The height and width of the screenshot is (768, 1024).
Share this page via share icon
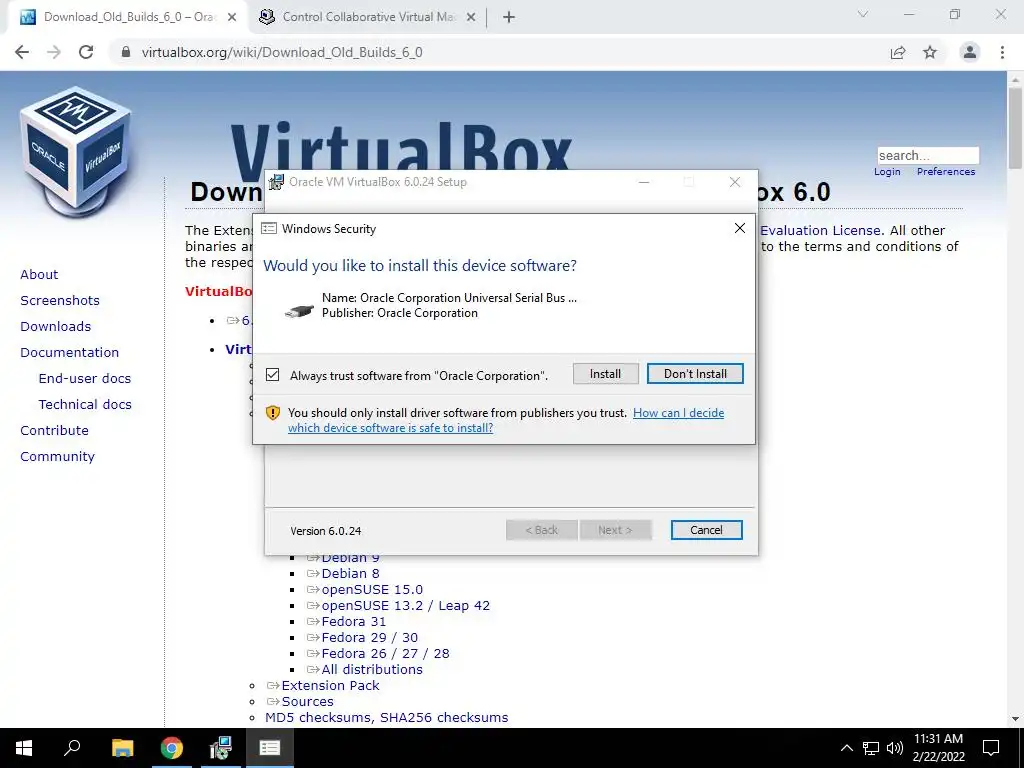point(898,52)
